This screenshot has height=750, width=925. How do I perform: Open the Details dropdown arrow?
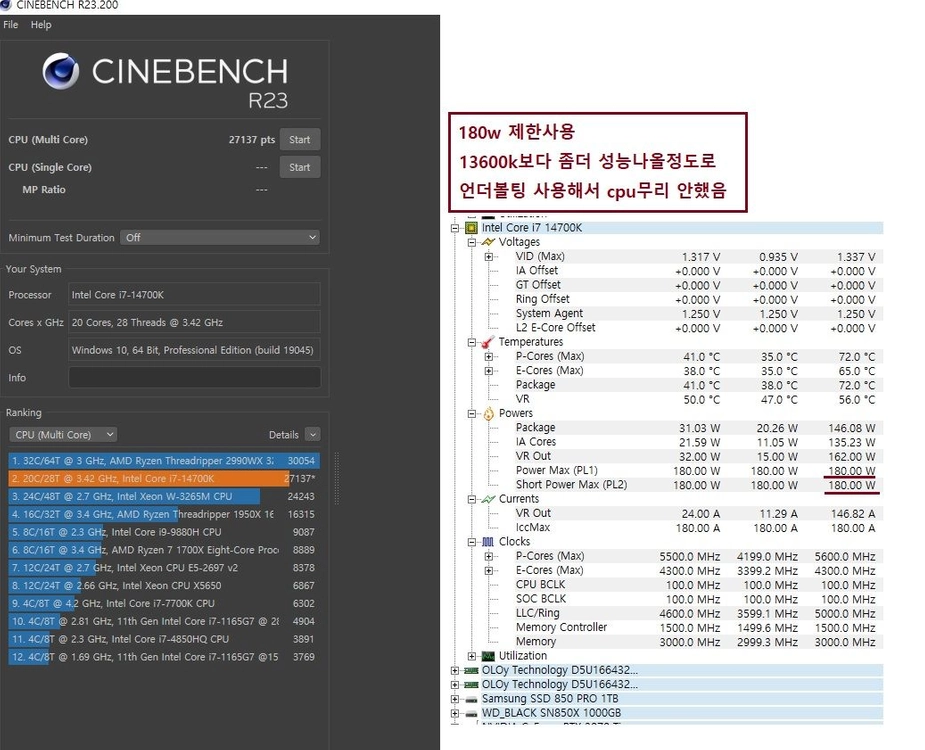coord(313,435)
